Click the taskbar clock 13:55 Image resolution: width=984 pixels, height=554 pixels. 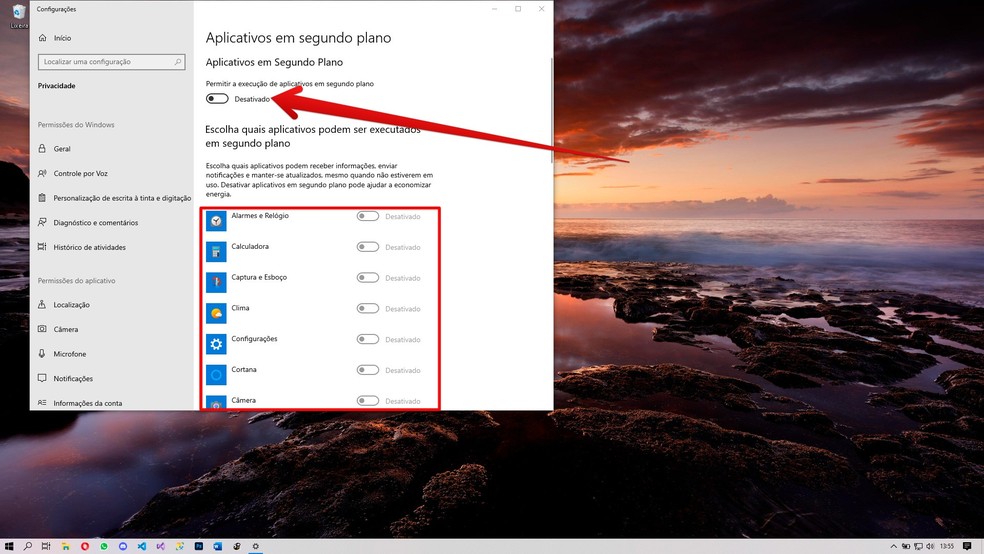coord(947,546)
